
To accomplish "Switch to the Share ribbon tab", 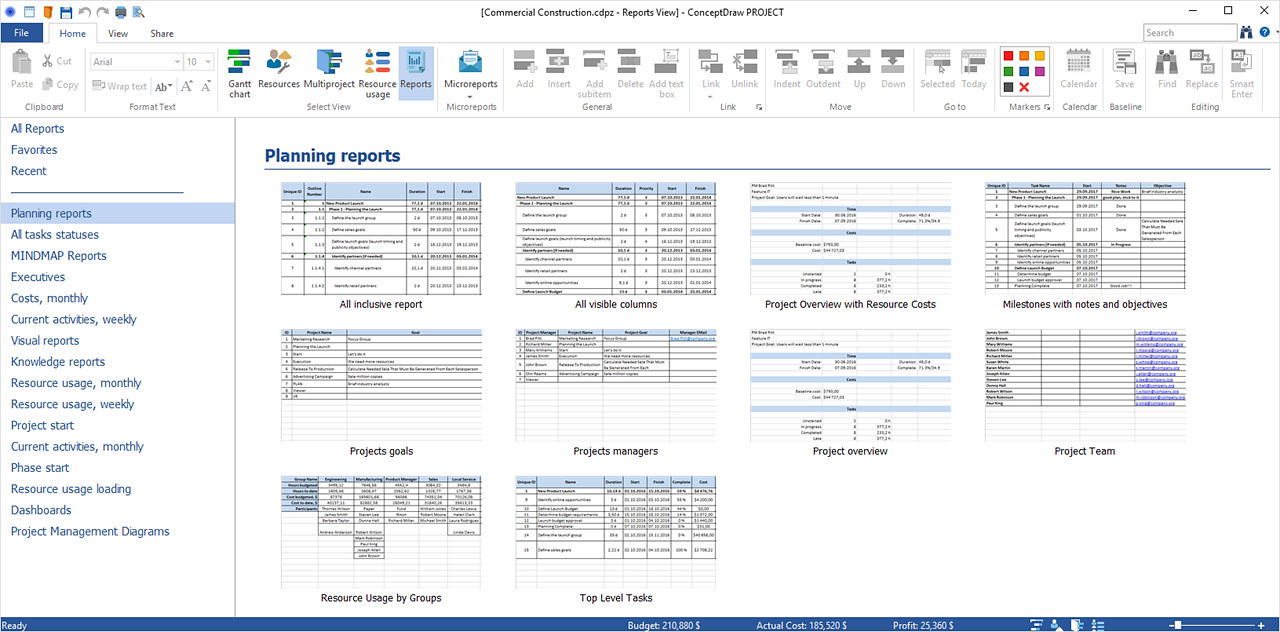I will (x=162, y=33).
